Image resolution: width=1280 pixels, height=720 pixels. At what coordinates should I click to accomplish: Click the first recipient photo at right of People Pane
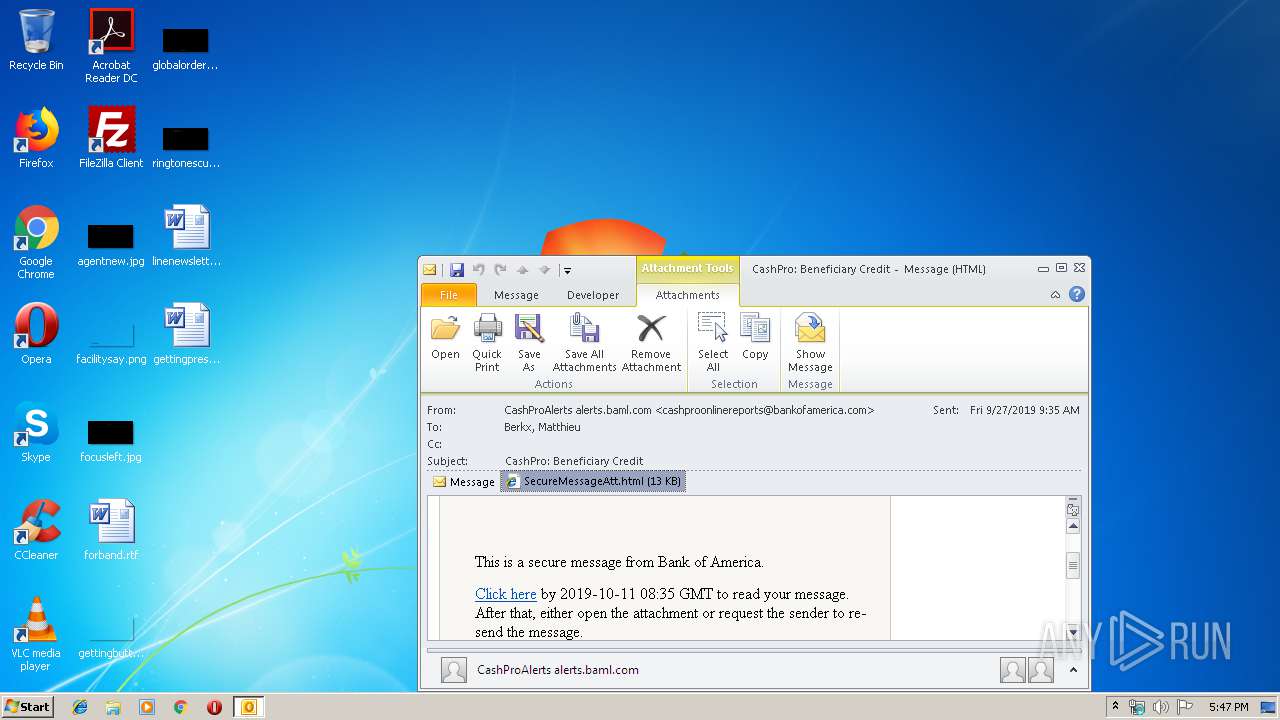(1013, 670)
